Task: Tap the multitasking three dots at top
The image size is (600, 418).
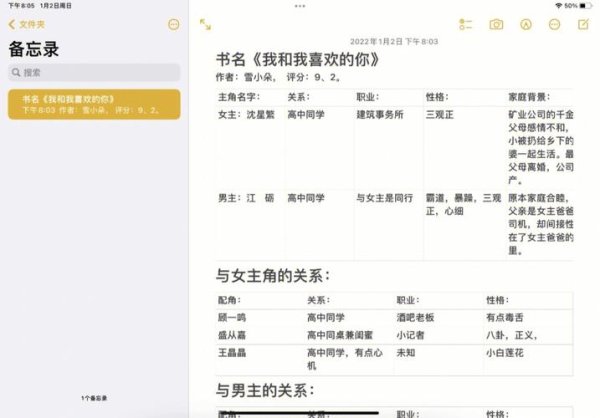Action: (x=300, y=6)
